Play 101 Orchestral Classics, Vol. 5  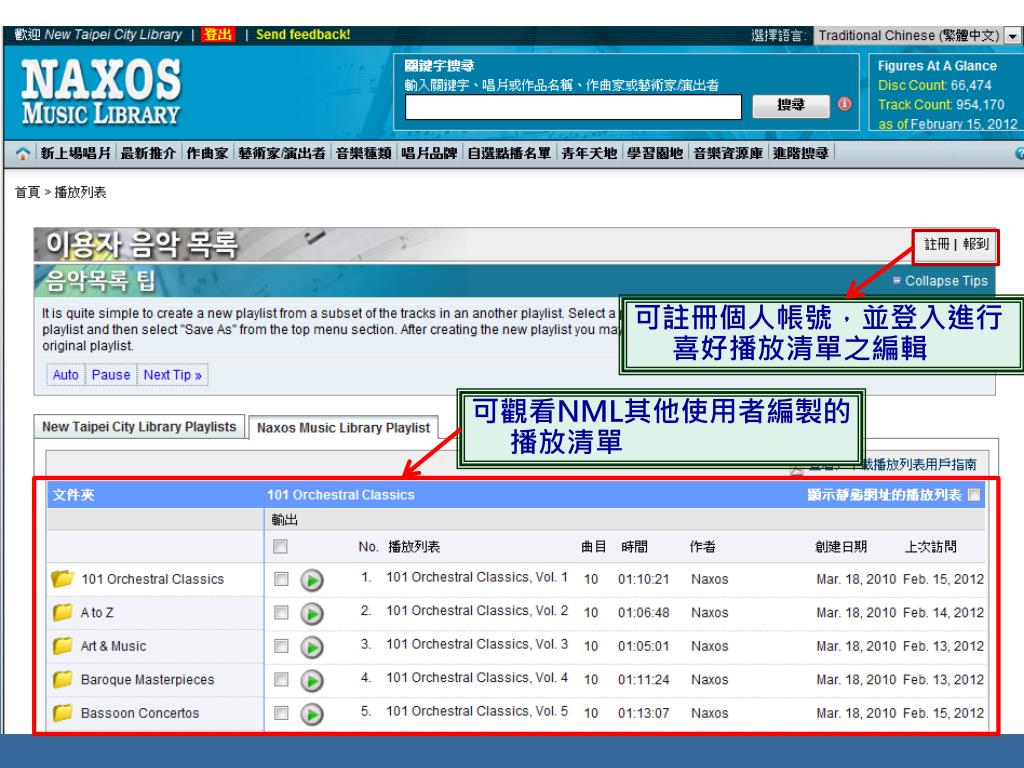(312, 714)
